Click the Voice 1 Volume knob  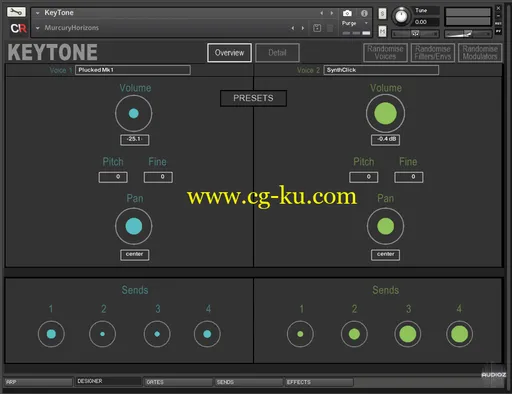click(x=134, y=113)
